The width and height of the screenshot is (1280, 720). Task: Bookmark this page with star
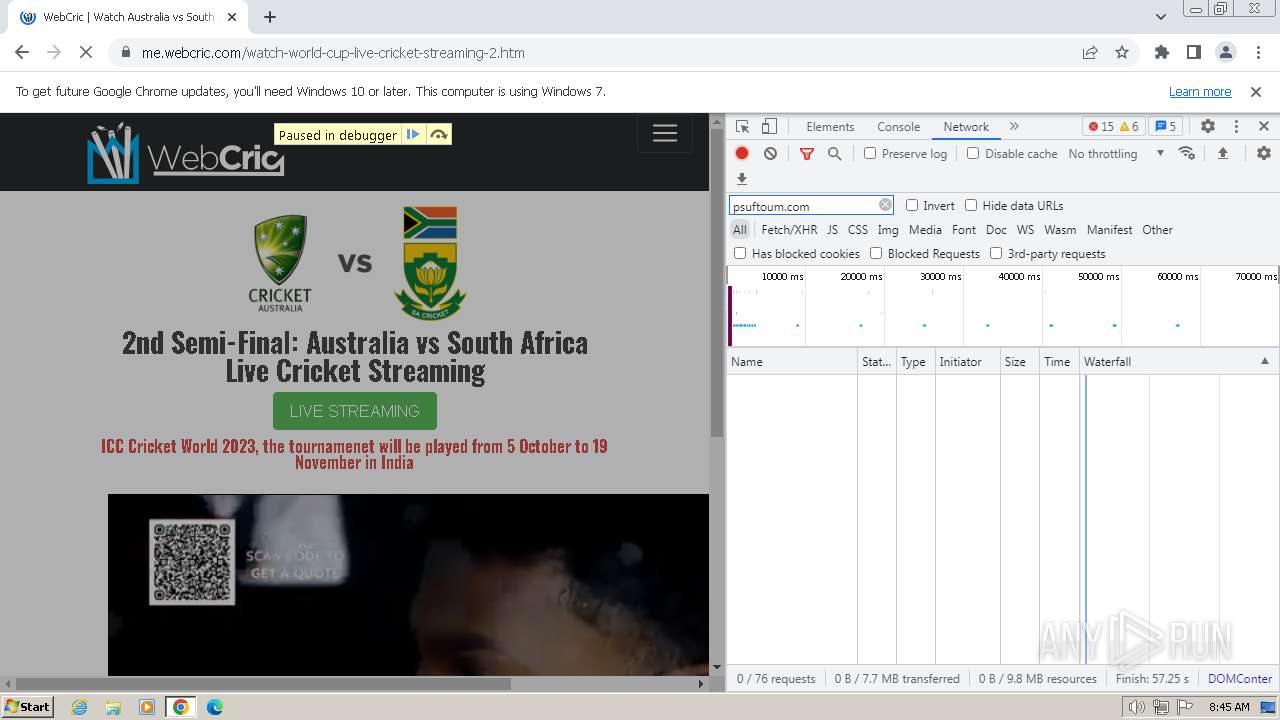[1122, 53]
